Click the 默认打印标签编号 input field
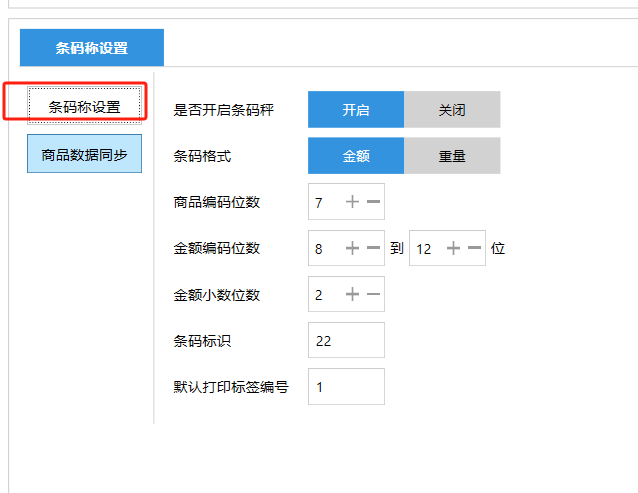Screen dimensions: 638x493 point(346,386)
